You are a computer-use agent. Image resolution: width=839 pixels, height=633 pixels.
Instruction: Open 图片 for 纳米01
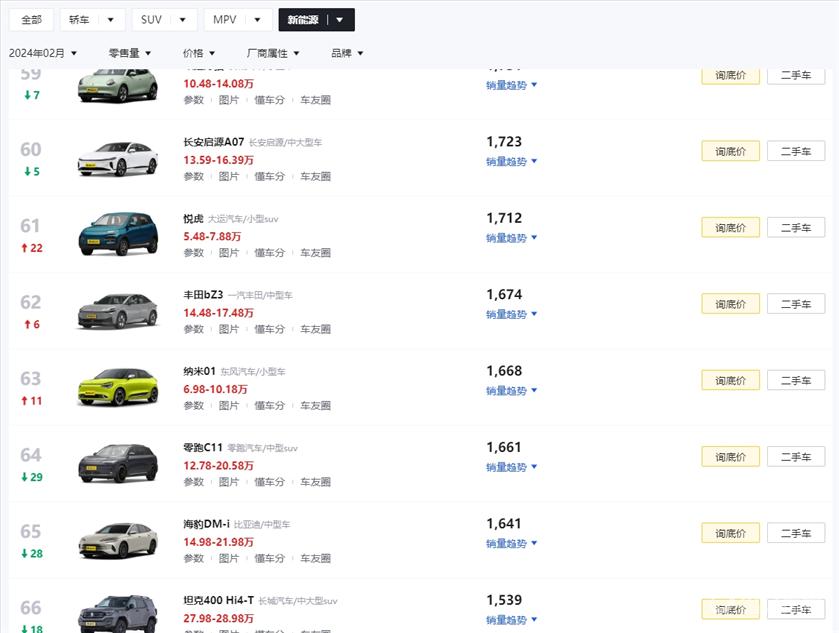[228, 406]
